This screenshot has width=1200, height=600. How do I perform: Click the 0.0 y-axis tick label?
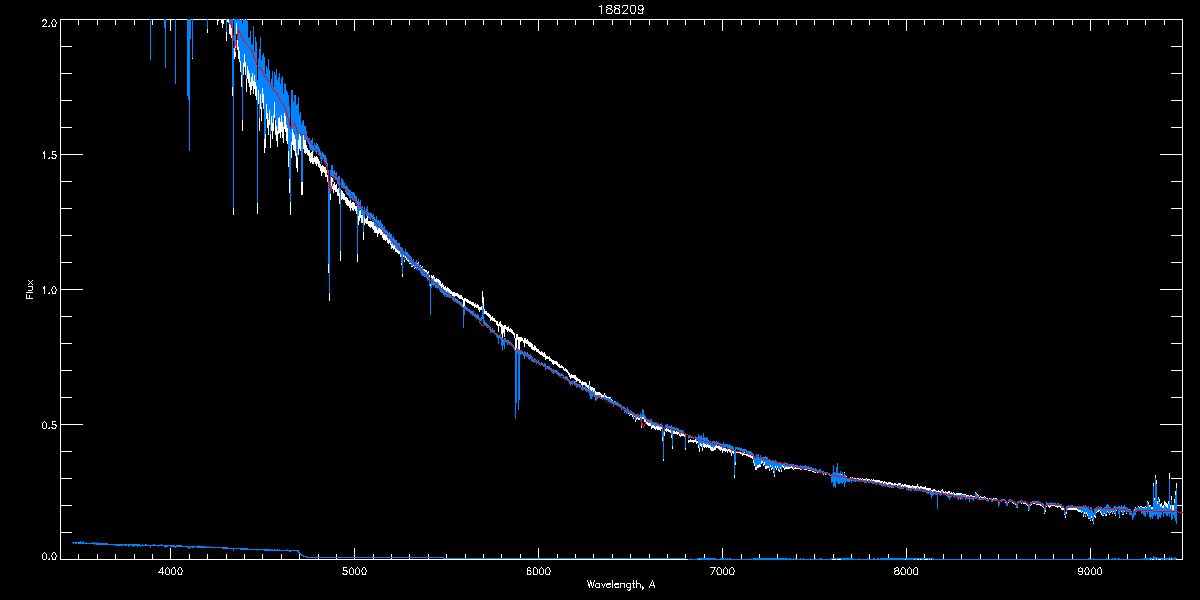pos(48,555)
